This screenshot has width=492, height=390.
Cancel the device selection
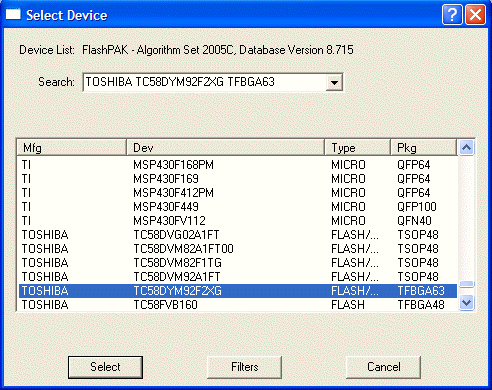(x=383, y=367)
